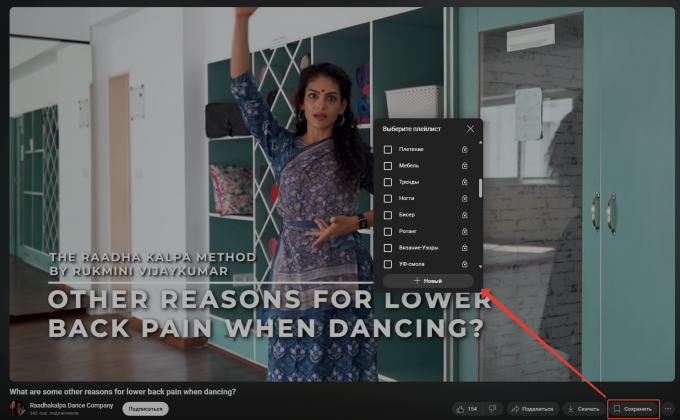Viewport: 680px width, 420px height.
Task: Click the Скачать download button
Action: (583, 409)
